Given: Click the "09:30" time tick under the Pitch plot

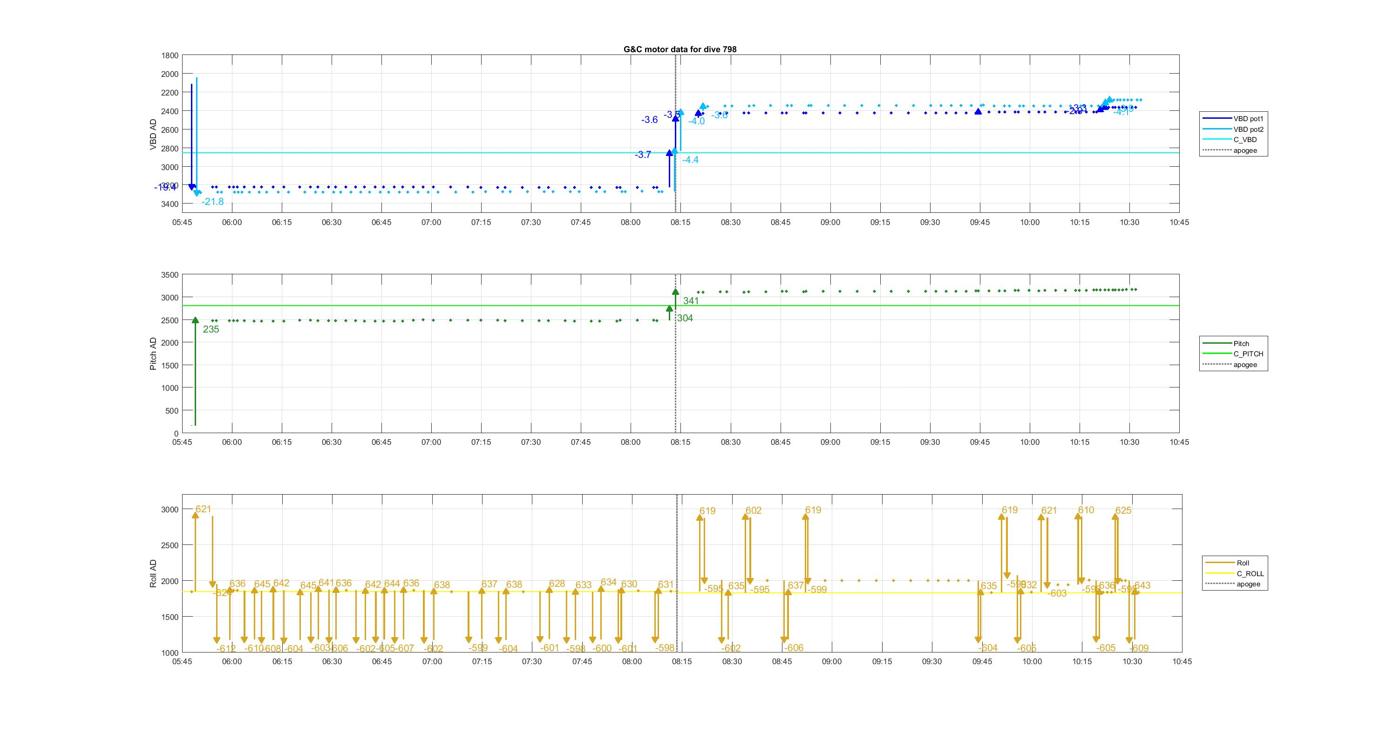Looking at the screenshot, I should 930,441.
